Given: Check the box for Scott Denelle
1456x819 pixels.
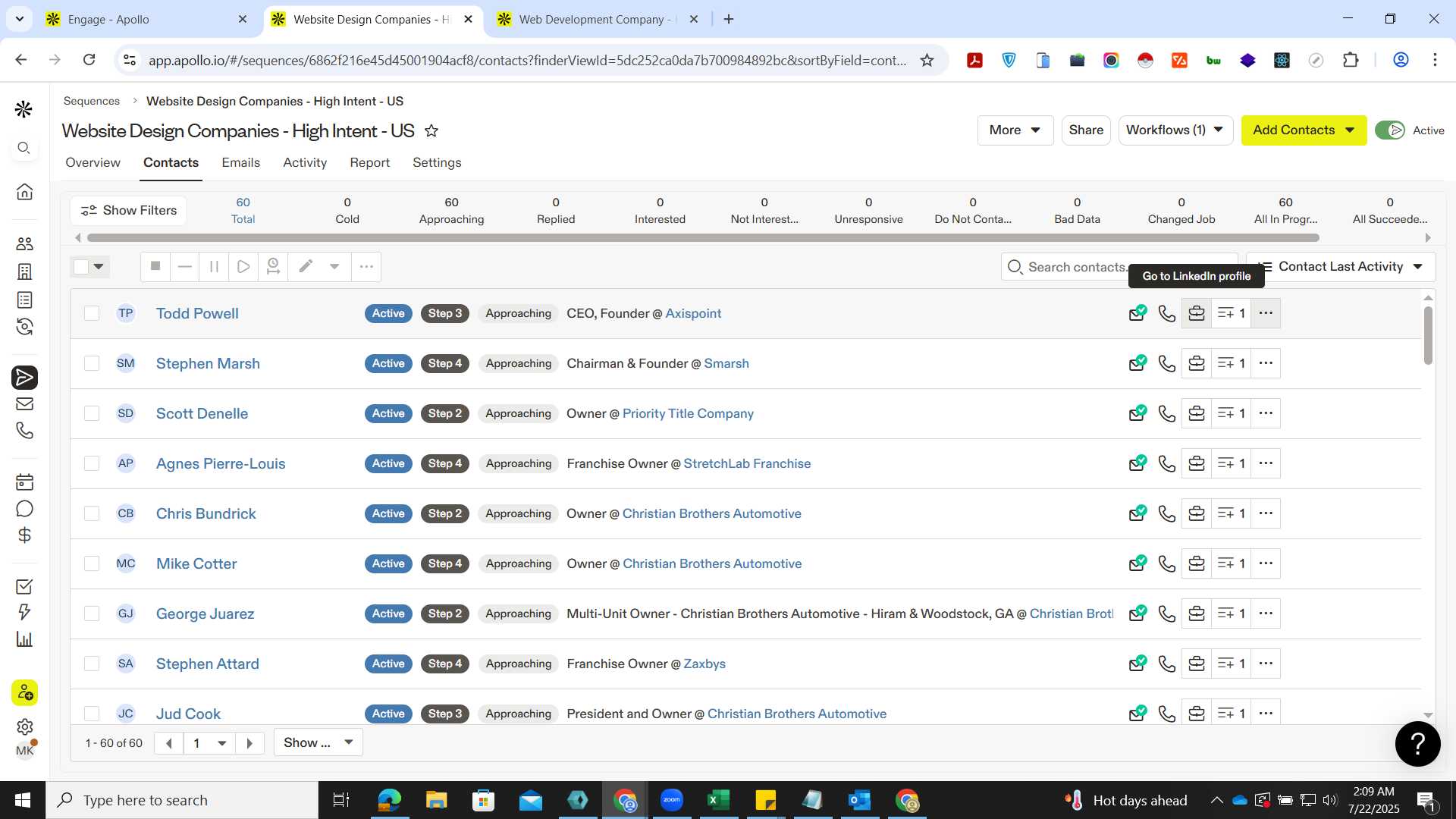Looking at the screenshot, I should 92,413.
